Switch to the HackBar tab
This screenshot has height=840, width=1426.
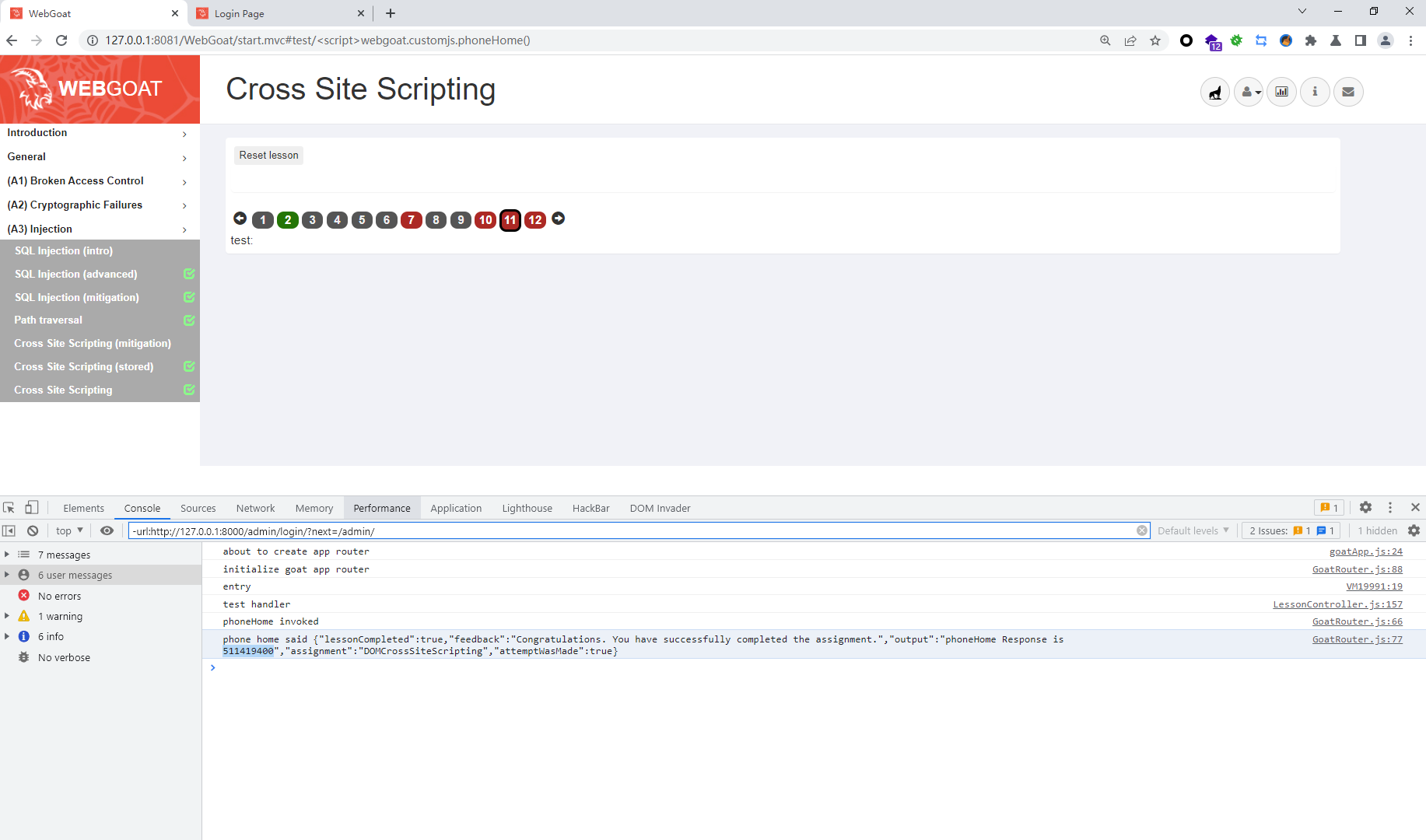pyautogui.click(x=591, y=508)
